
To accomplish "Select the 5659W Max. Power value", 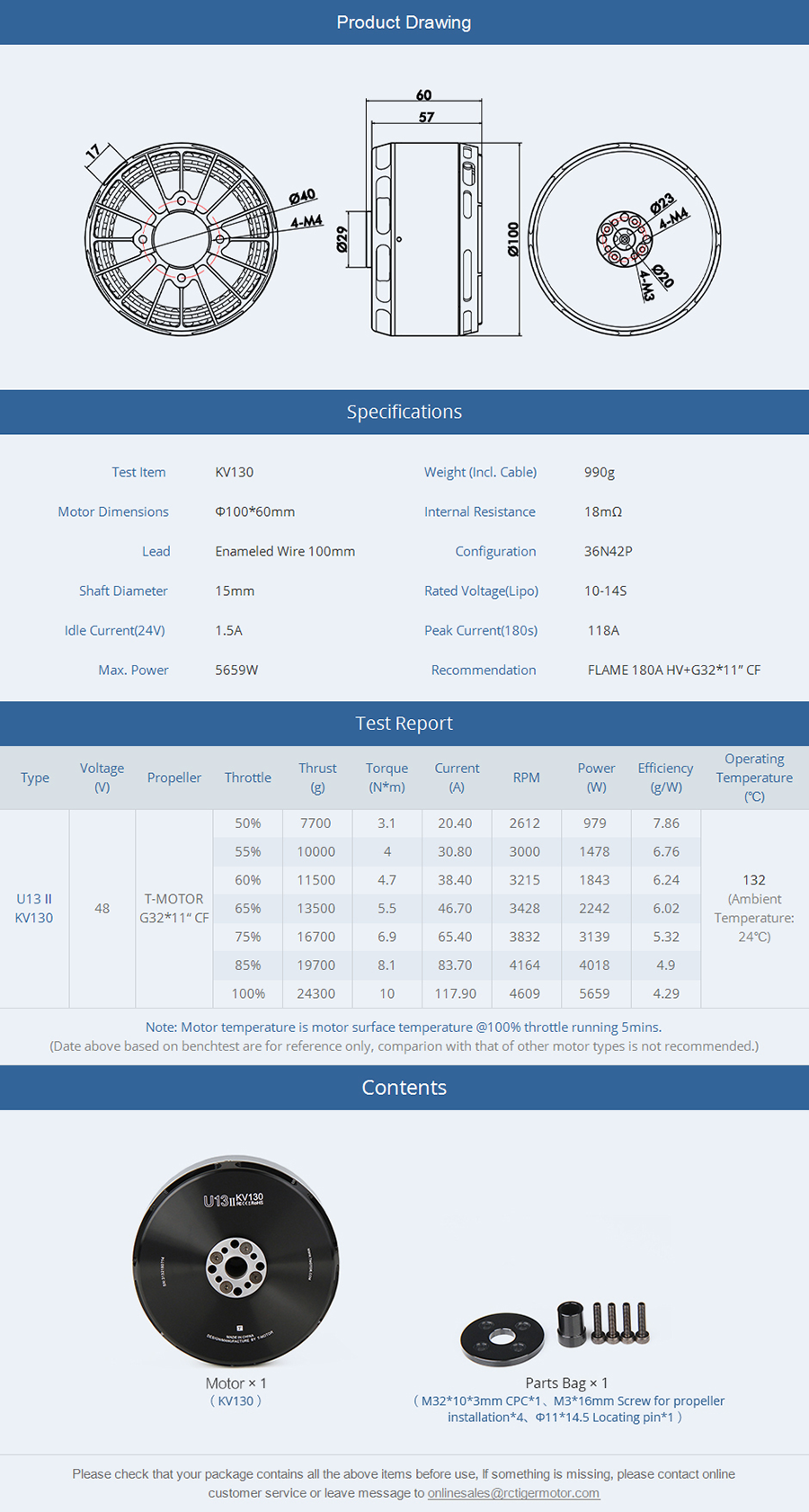I will click(236, 670).
